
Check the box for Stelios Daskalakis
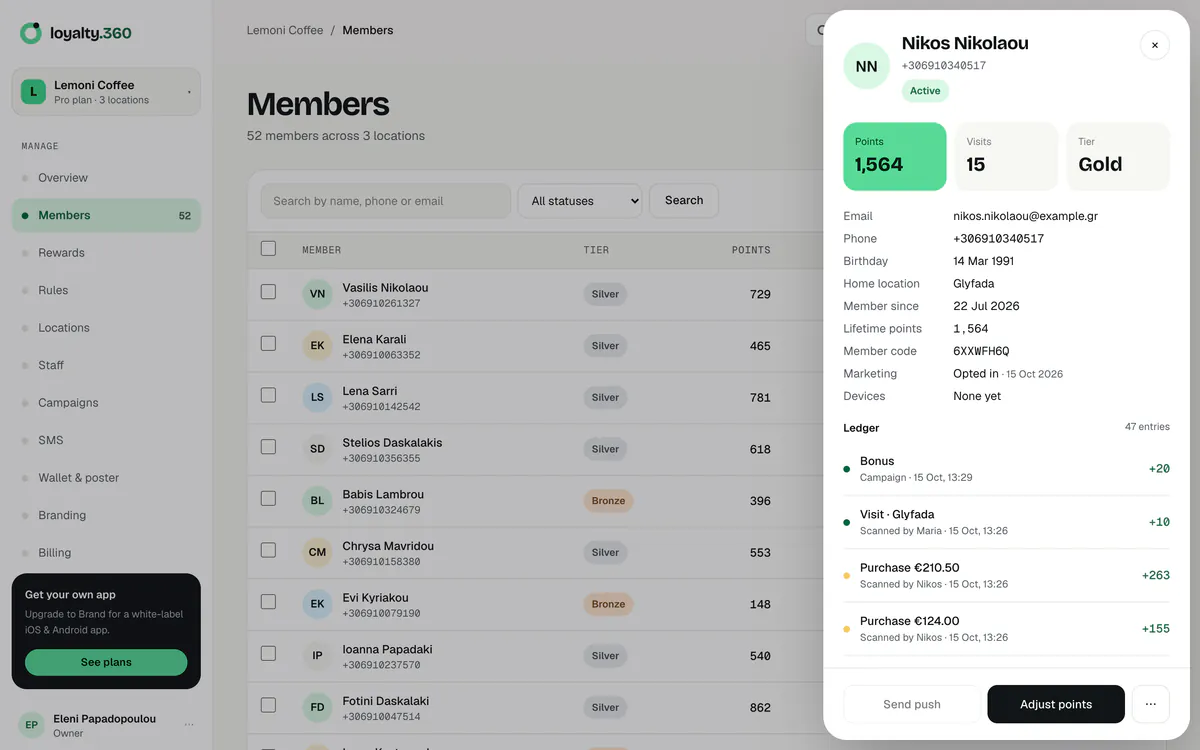[x=268, y=447]
